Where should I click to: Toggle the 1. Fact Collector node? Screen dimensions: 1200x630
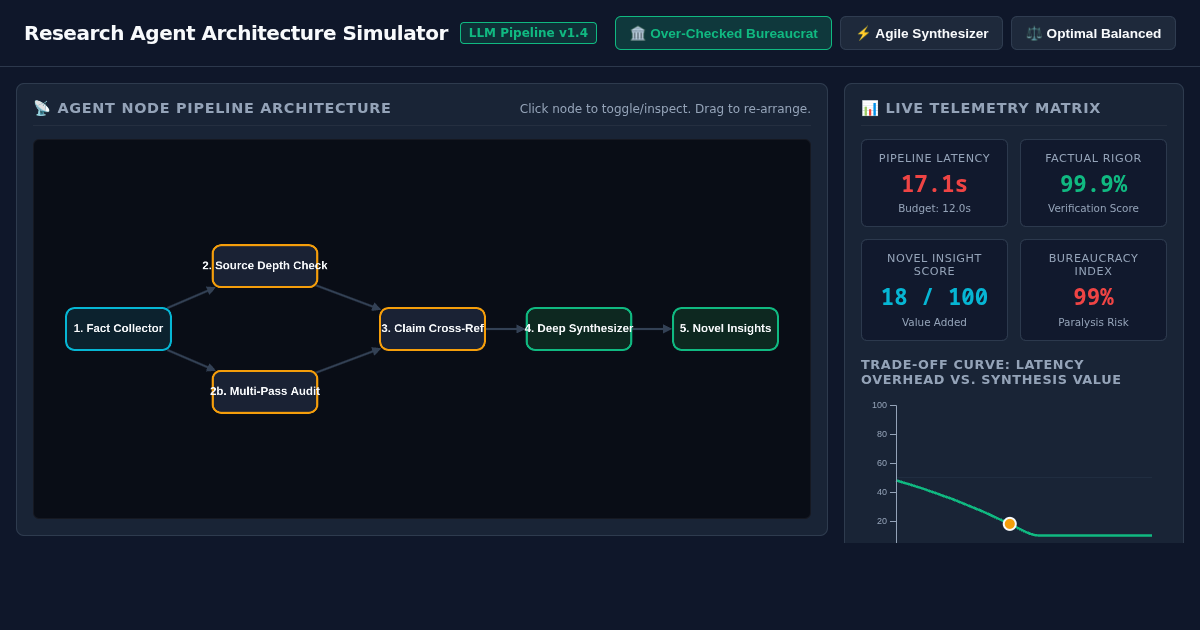(x=118, y=329)
